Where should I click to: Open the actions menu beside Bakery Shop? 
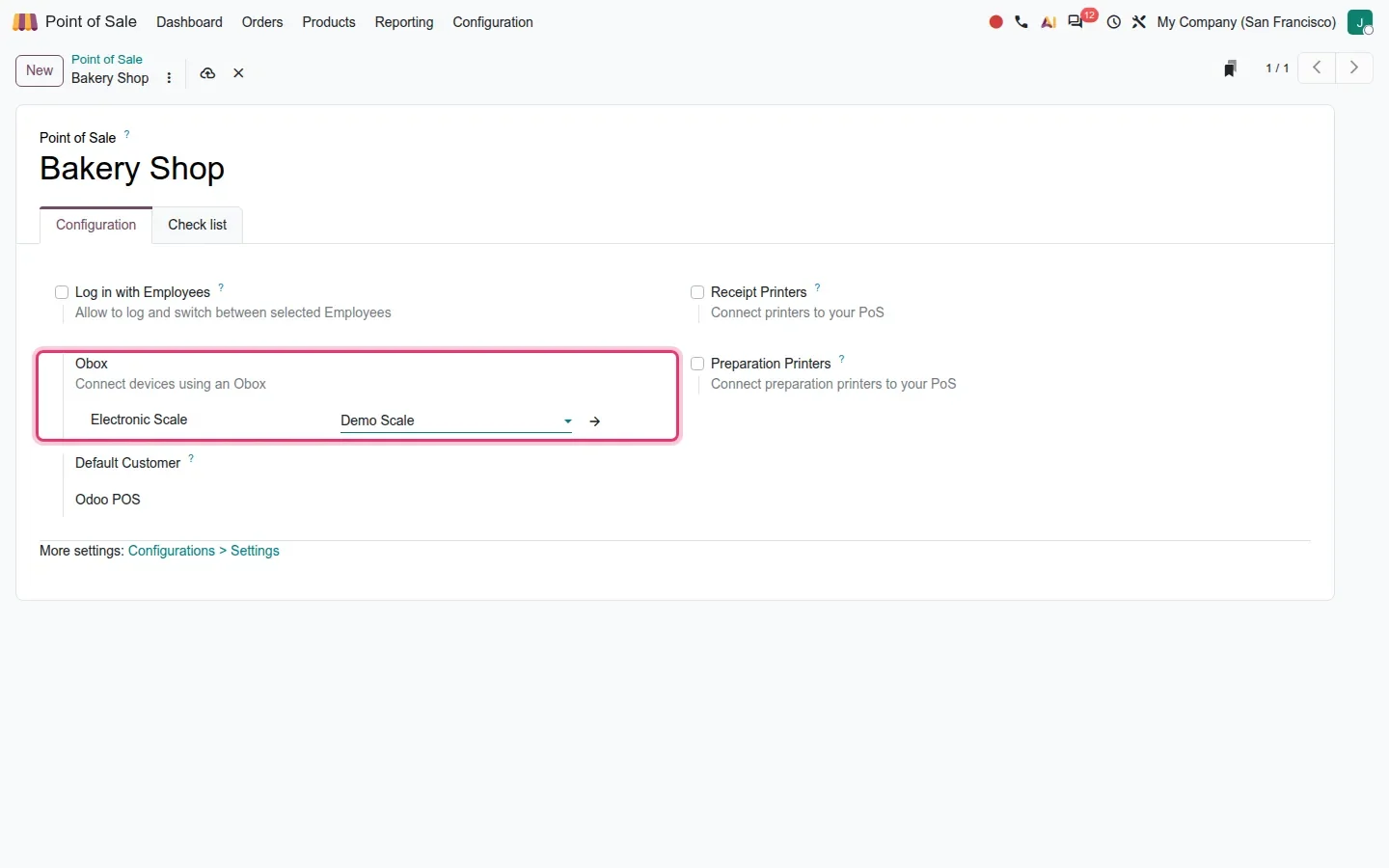pos(169,78)
